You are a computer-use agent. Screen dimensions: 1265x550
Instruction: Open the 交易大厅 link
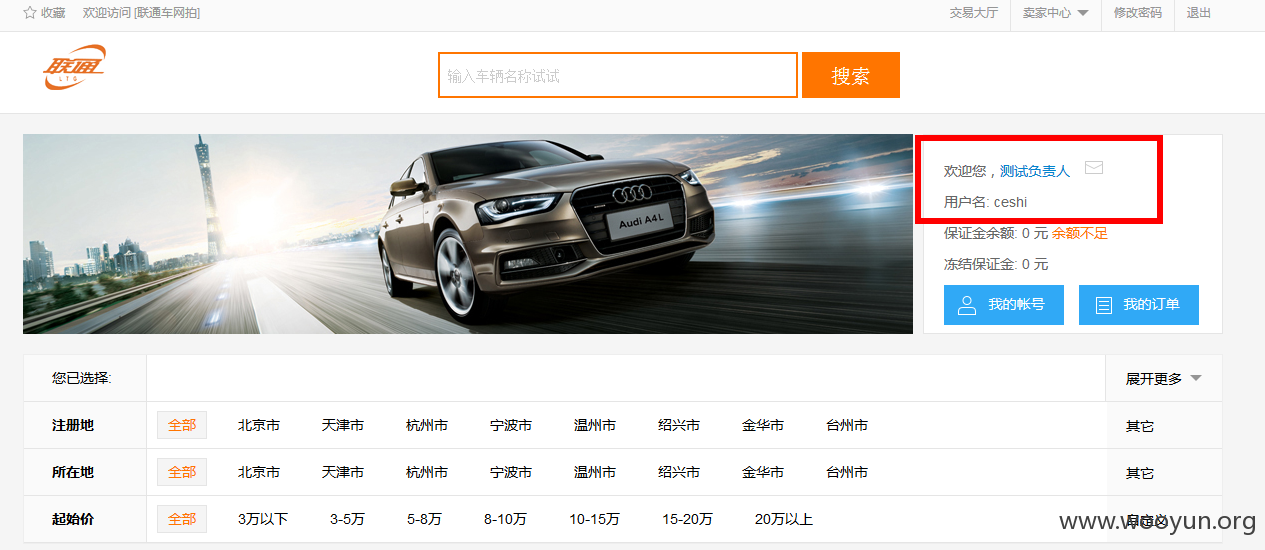tap(974, 13)
